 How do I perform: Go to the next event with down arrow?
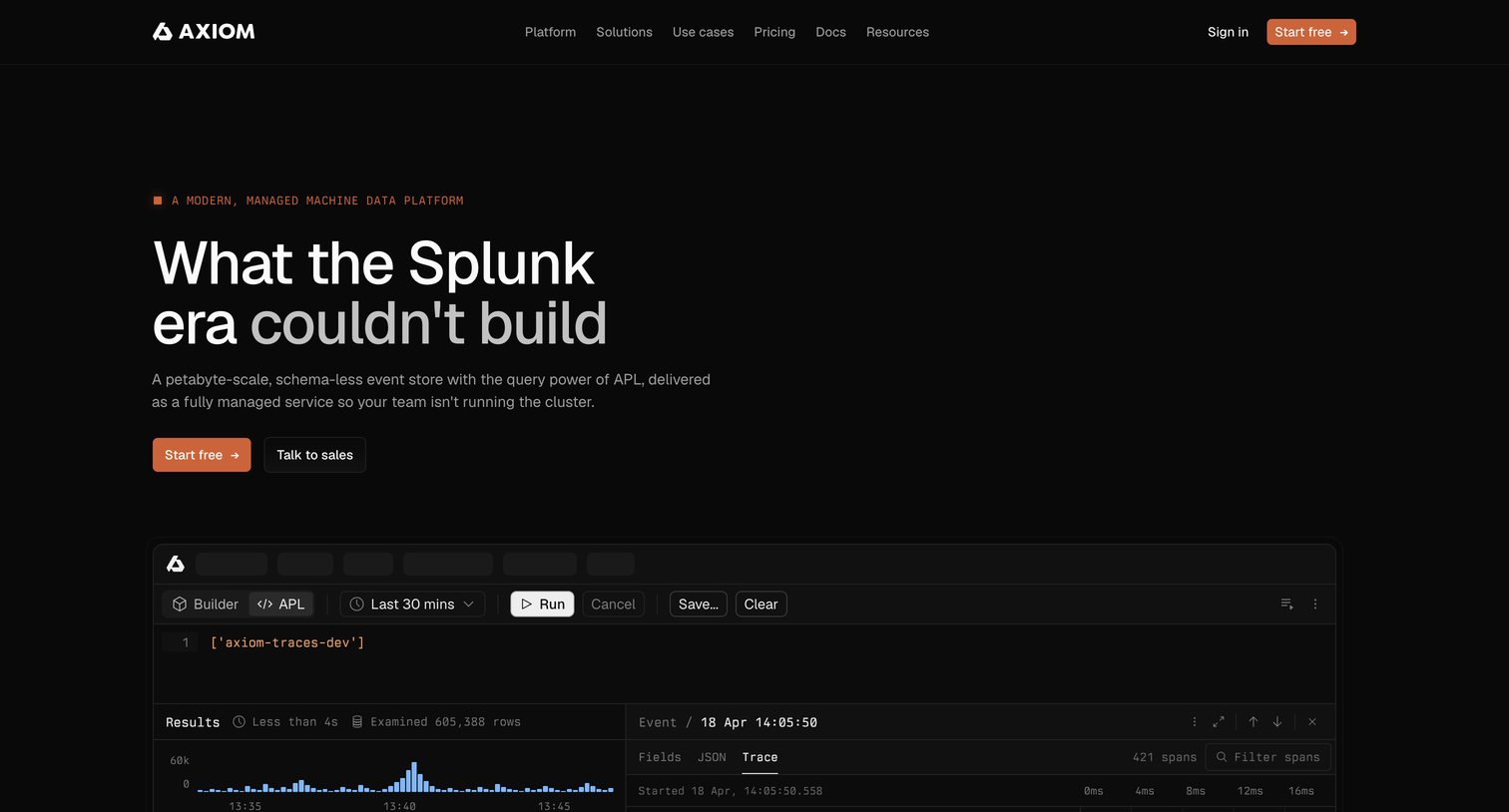(1277, 722)
